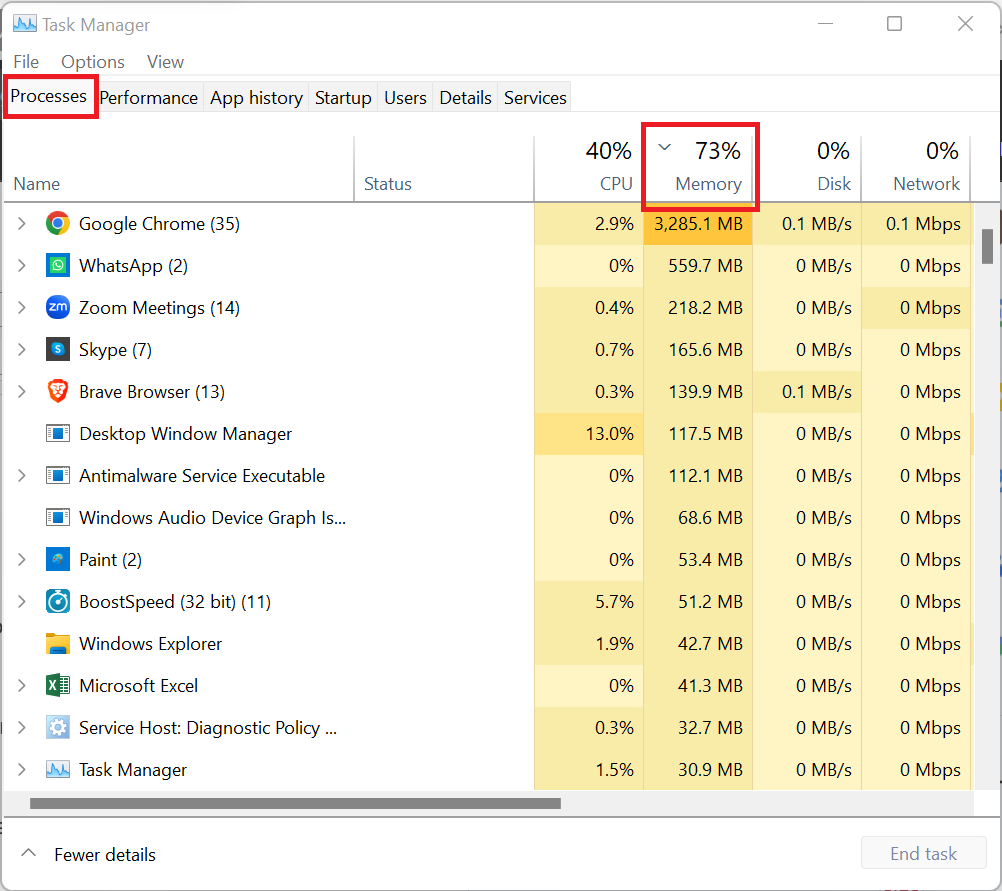Screen dimensions: 1002x891
Task: Collapse view using Fewer details chevron
Action: (29, 854)
